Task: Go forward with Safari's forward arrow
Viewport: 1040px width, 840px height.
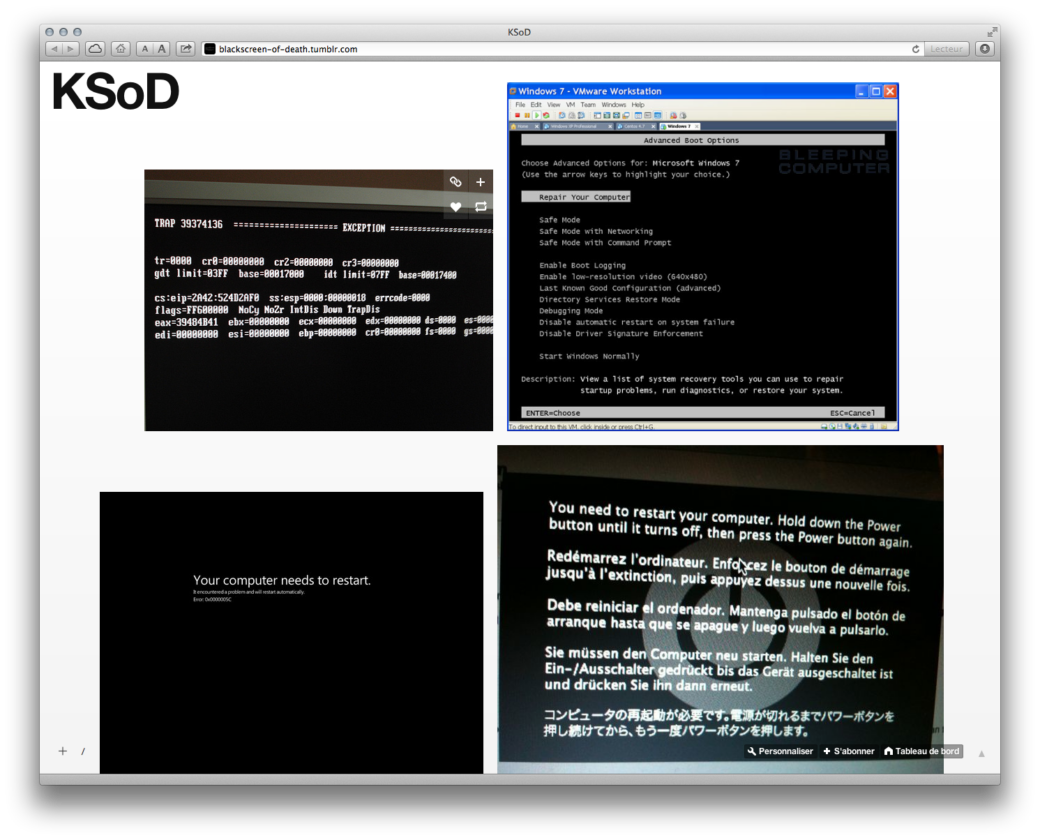Action: [x=71, y=49]
